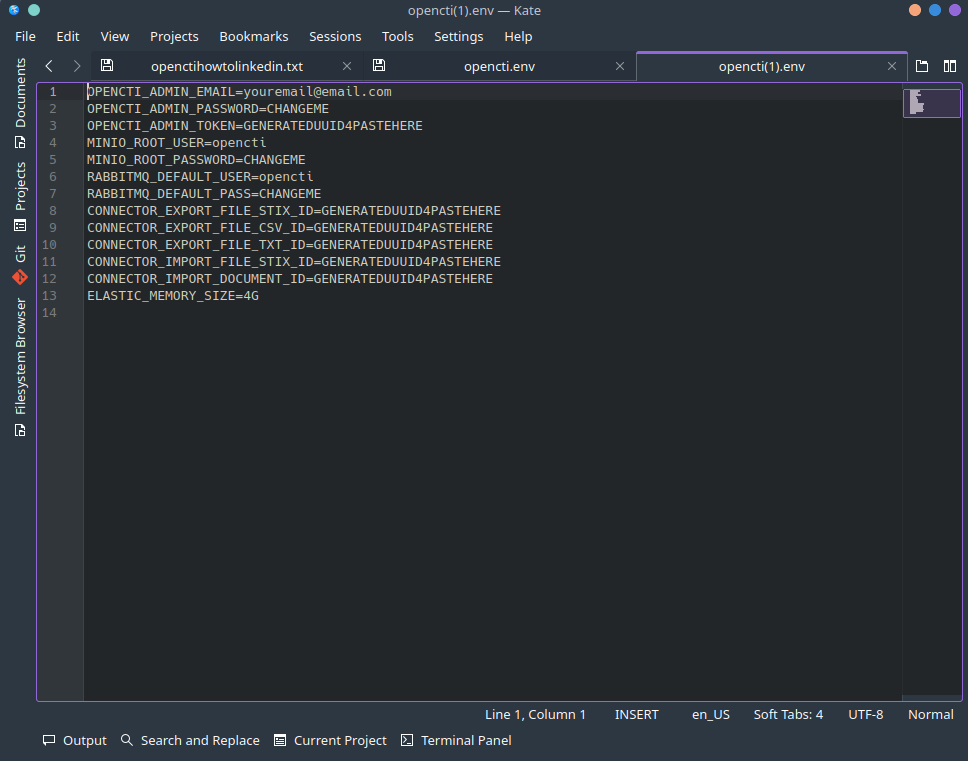Open the UTF-8 encoding selector
Image resolution: width=968 pixels, height=761 pixels.
(x=865, y=714)
